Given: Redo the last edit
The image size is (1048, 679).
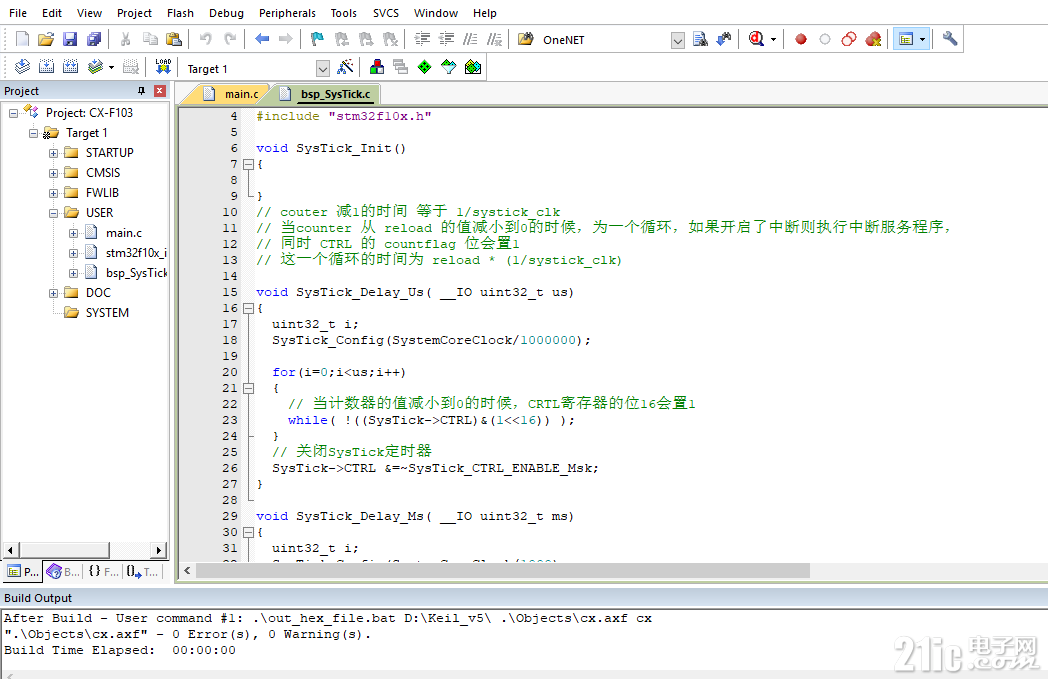Looking at the screenshot, I should pos(230,39).
